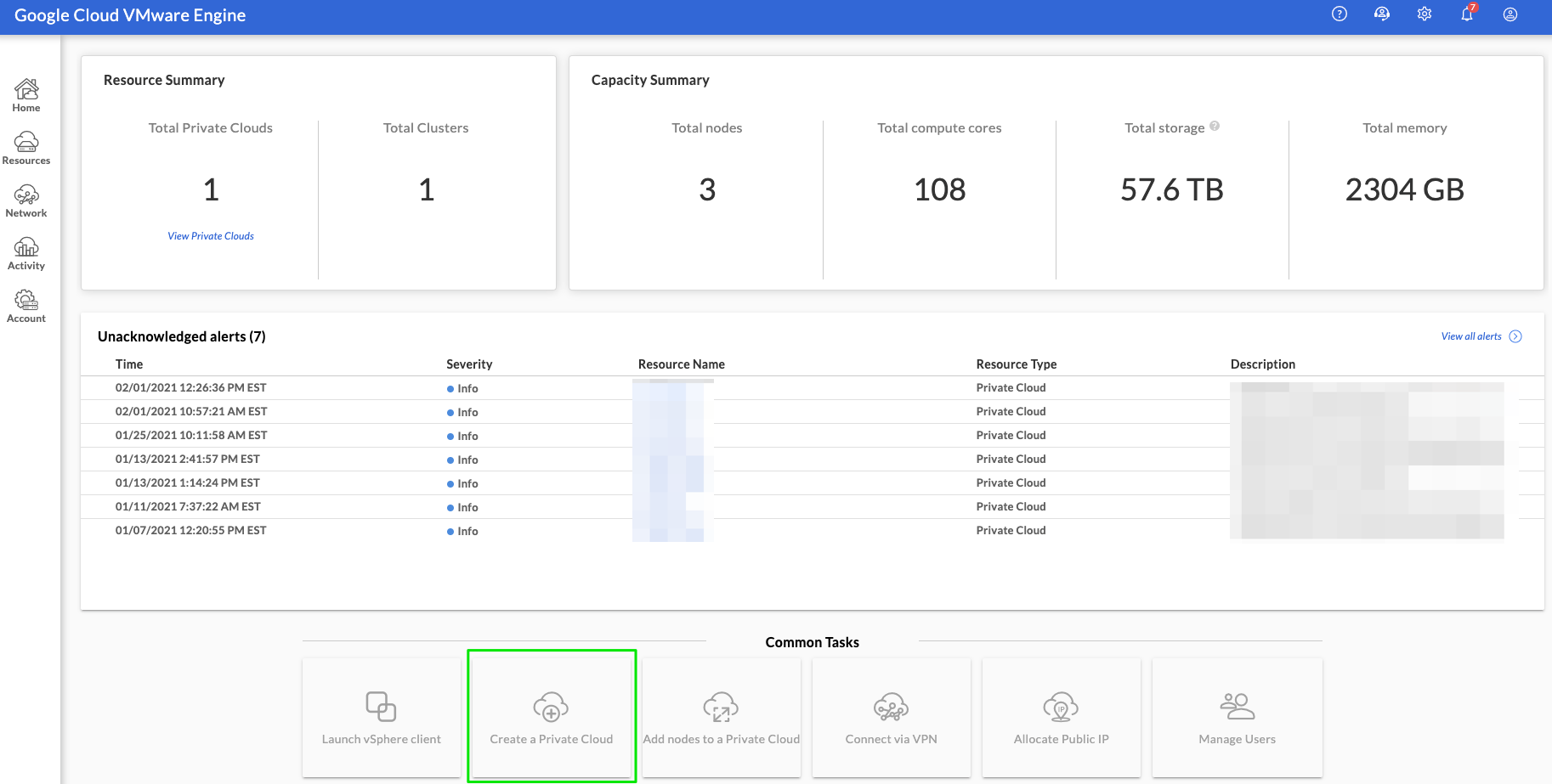Sort alerts by the Time column header
This screenshot has height=784, width=1552.
(x=129, y=364)
